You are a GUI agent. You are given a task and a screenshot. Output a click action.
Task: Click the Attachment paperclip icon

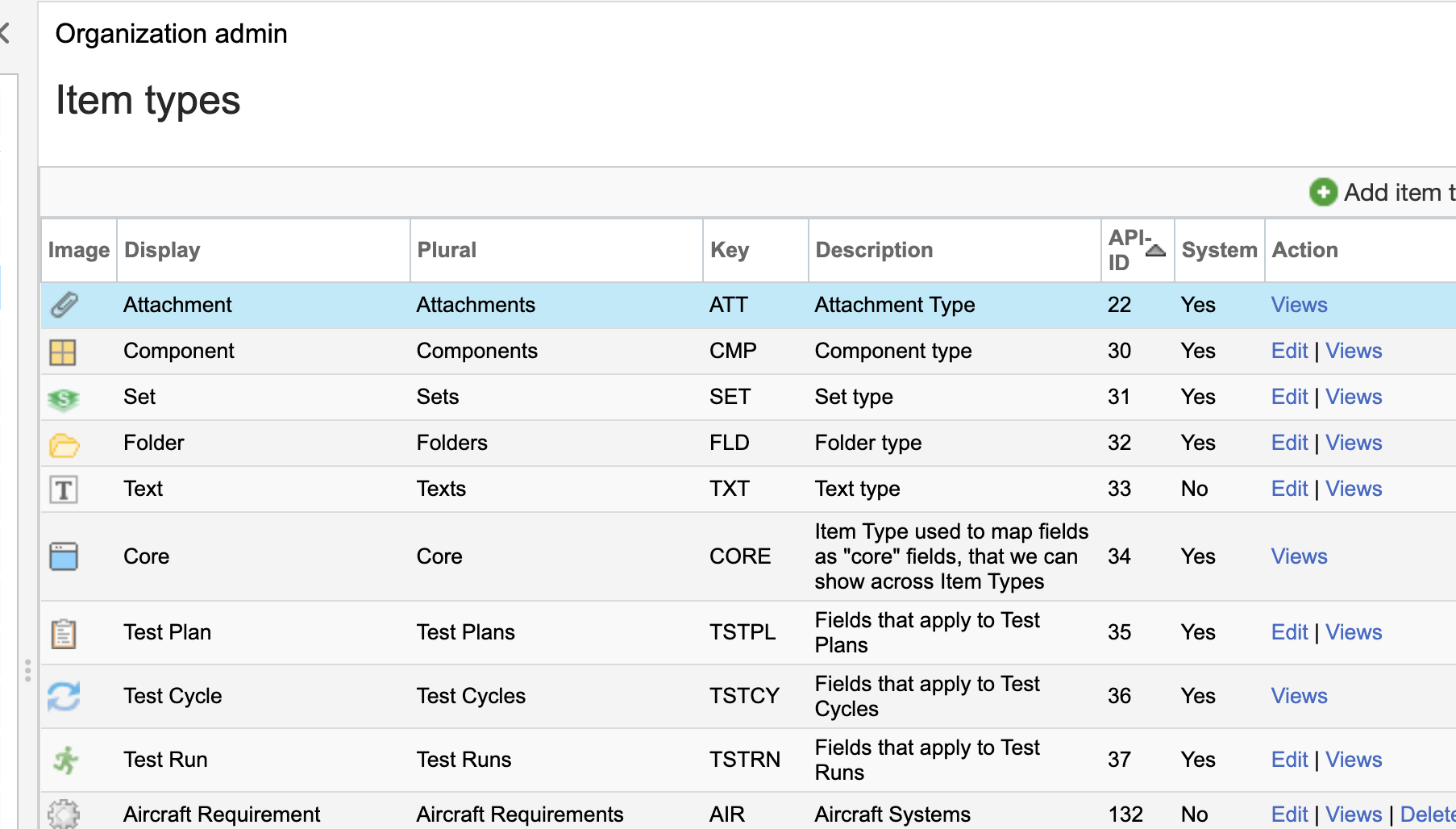[x=64, y=305]
